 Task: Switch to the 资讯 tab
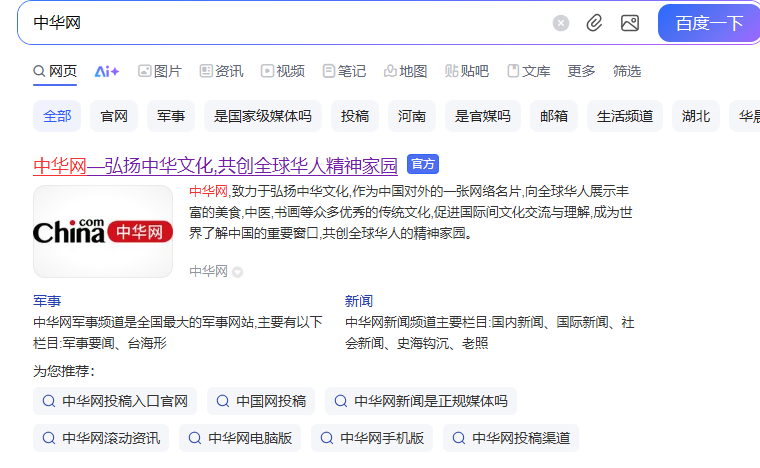[221, 71]
